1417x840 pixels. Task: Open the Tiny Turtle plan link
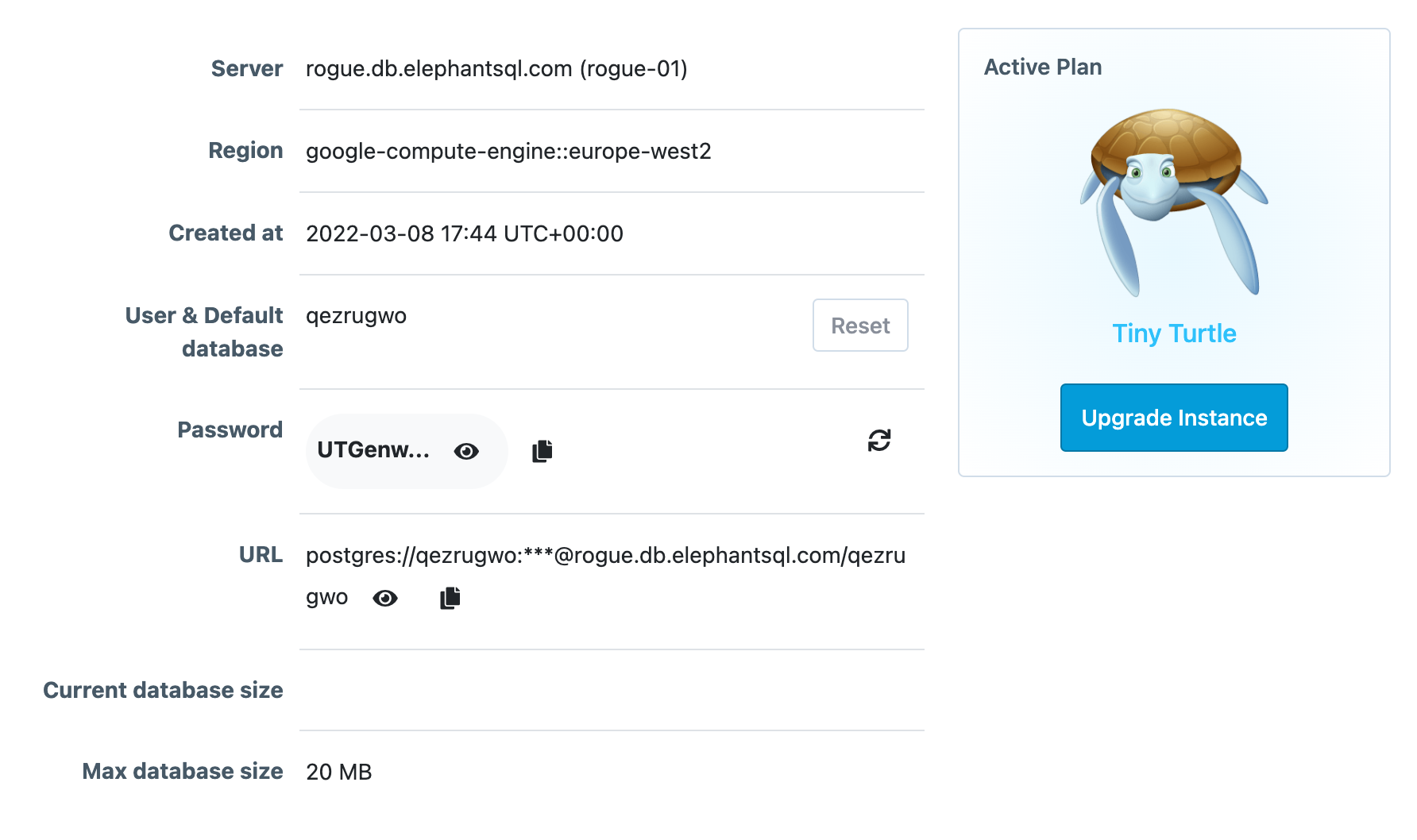tap(1174, 333)
